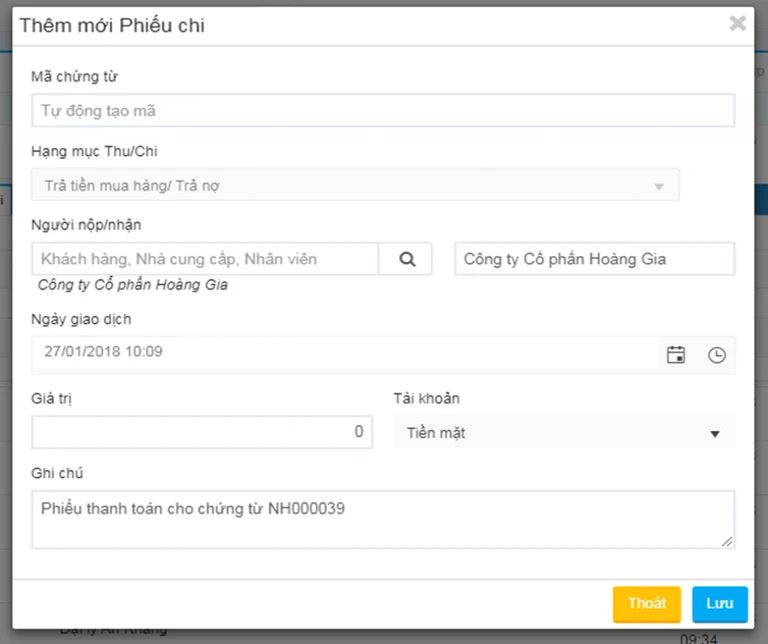Open the Tài khoản Tiền mặt dropdown
Screen dimensions: 768x644
pyautogui.click(x=564, y=432)
